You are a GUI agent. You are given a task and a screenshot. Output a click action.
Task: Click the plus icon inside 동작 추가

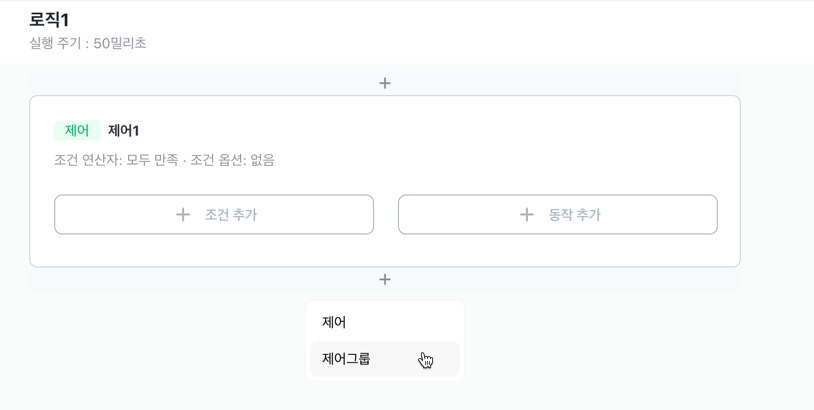[526, 214]
